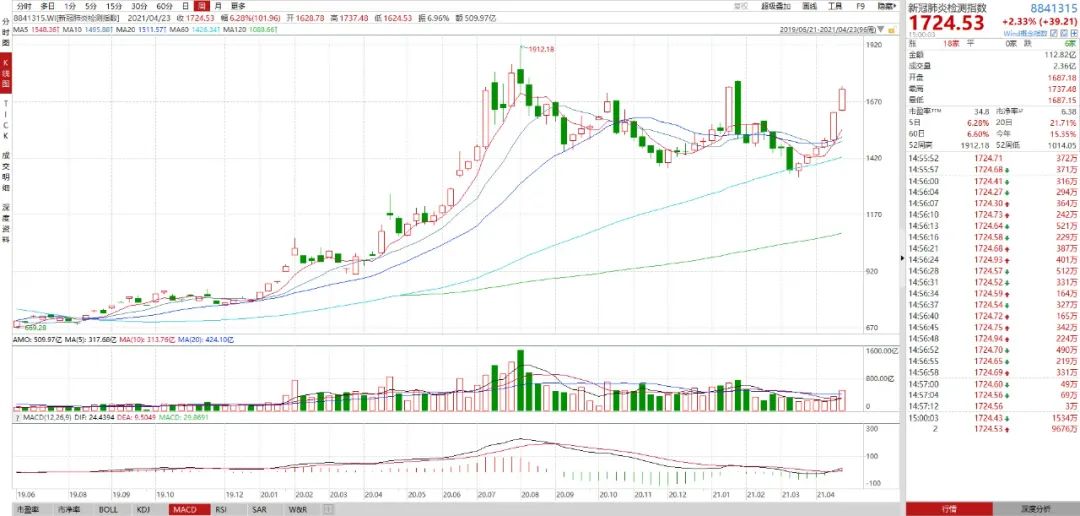Switch chart period to 周 (weekly)

point(201,6)
